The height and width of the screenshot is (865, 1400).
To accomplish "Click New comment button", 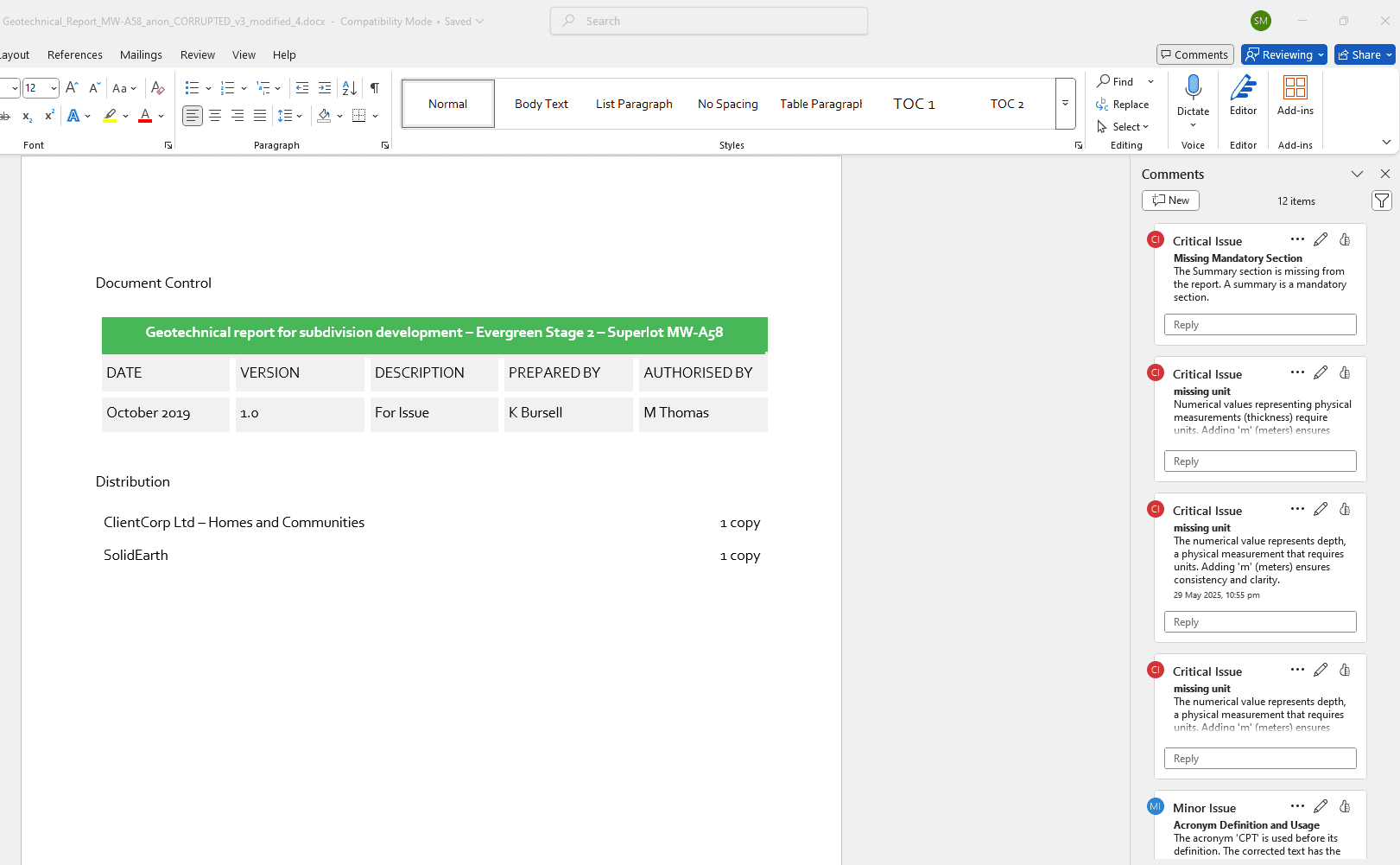I will point(1170,200).
